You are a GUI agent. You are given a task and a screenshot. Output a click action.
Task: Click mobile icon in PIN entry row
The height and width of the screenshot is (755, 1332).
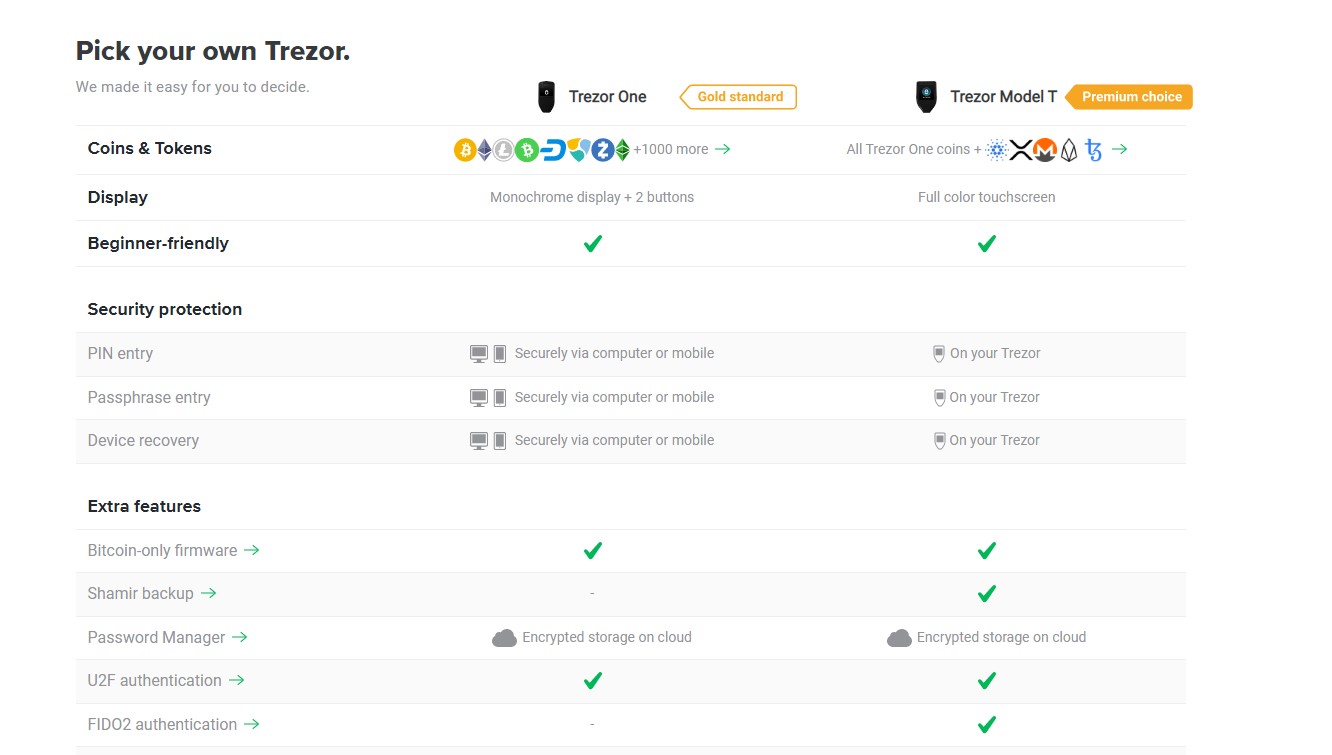(x=500, y=354)
